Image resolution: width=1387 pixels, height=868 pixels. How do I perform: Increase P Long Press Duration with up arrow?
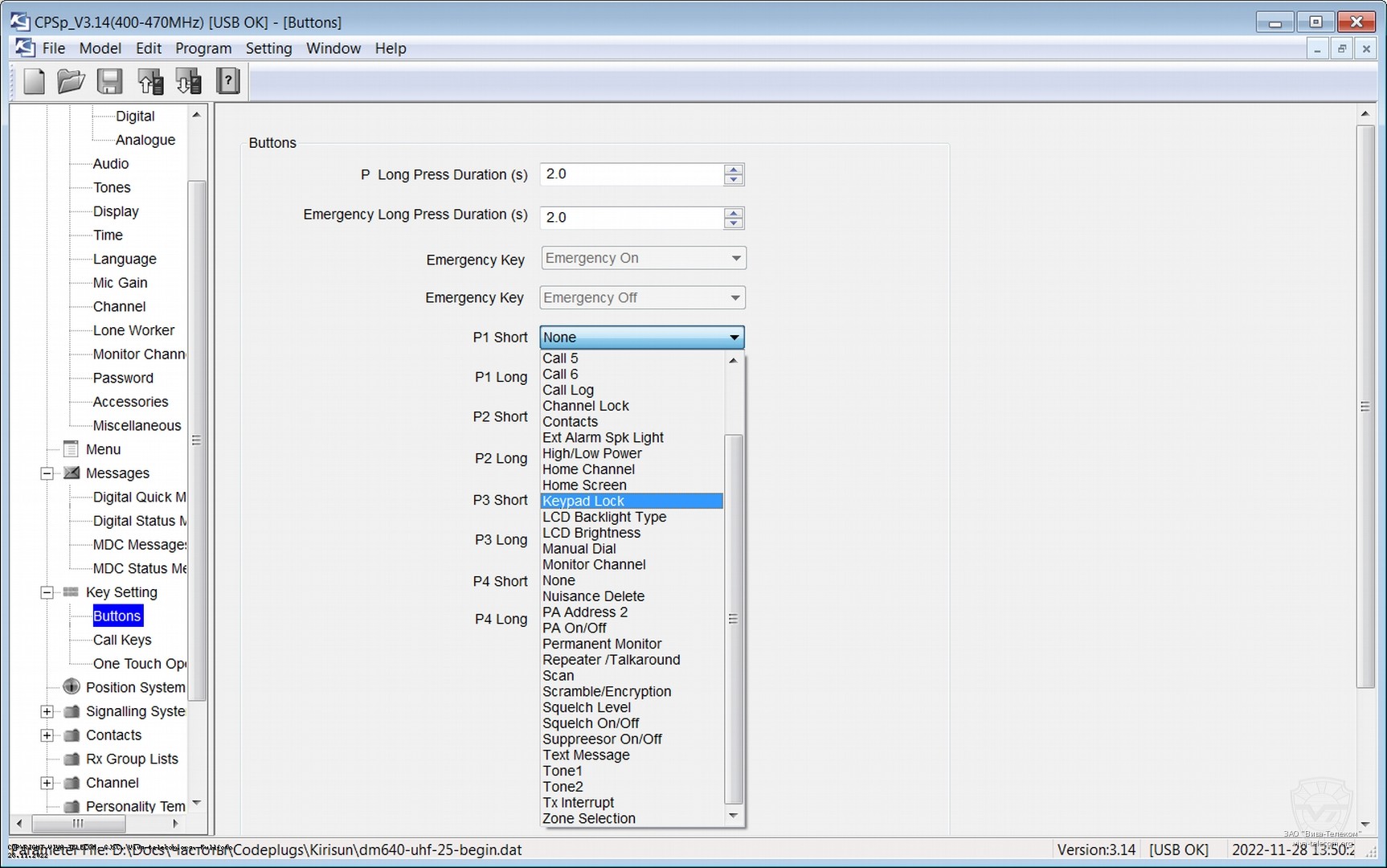(733, 170)
